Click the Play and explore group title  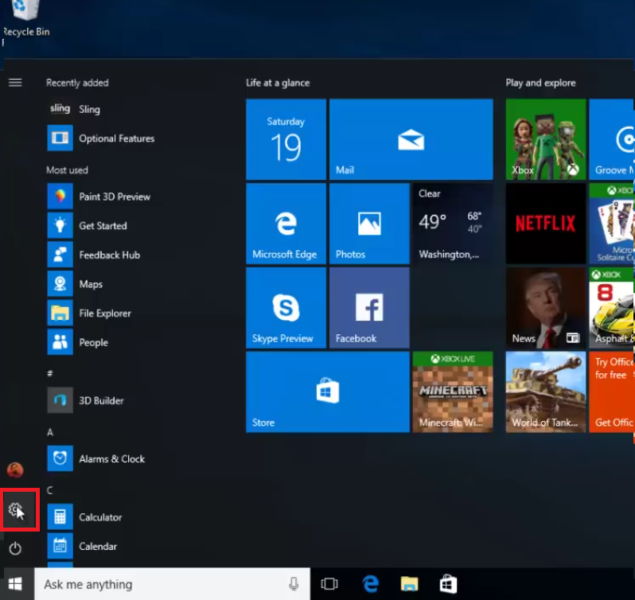pyautogui.click(x=541, y=83)
